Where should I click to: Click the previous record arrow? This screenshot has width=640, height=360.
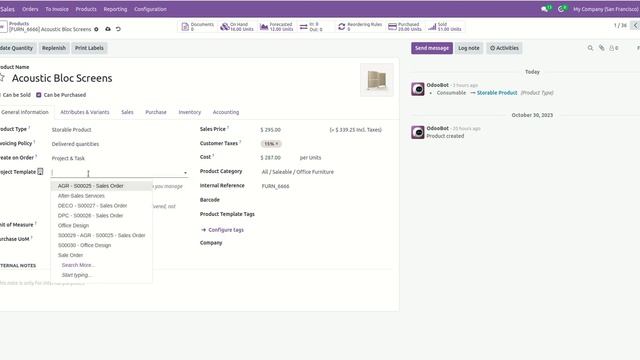(635, 25)
